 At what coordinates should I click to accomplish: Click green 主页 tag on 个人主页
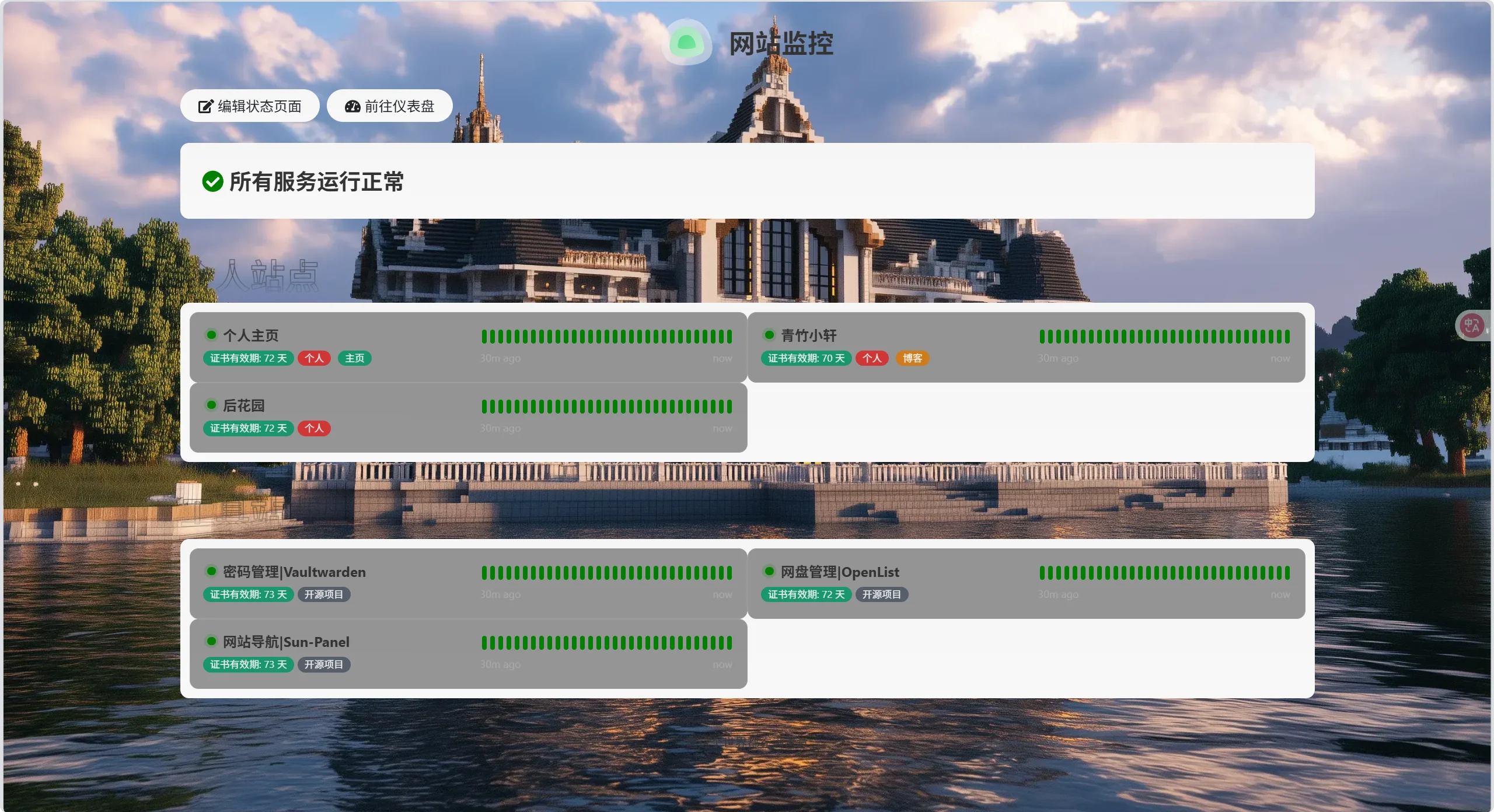click(x=354, y=358)
